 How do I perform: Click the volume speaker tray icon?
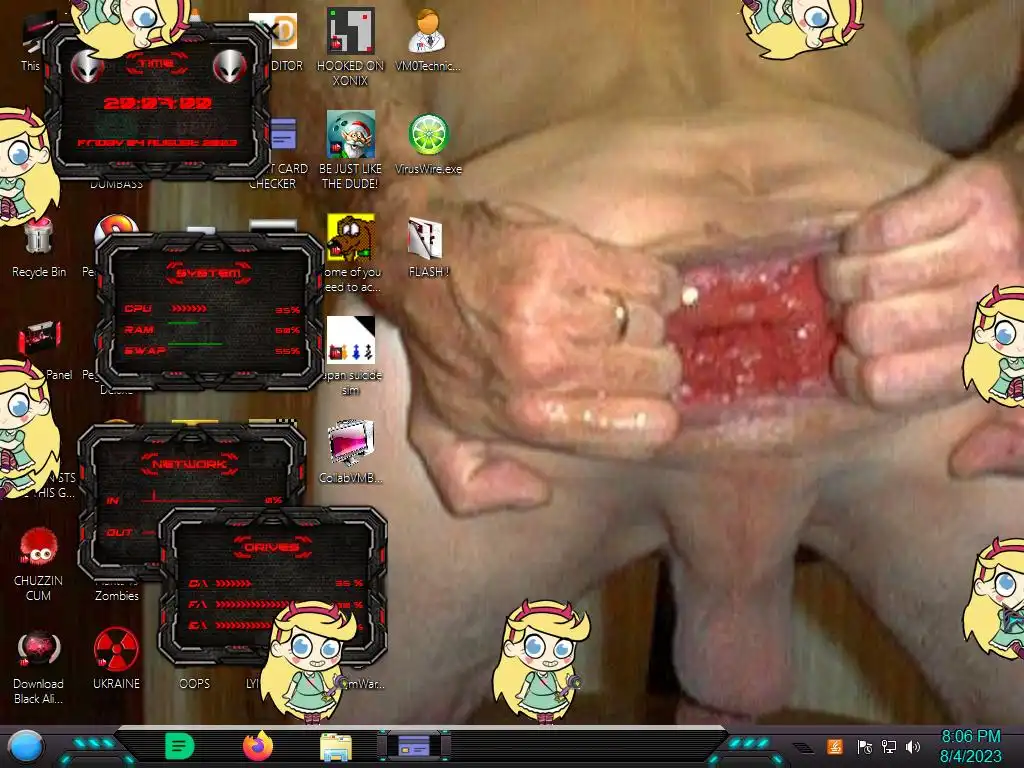[x=913, y=746]
